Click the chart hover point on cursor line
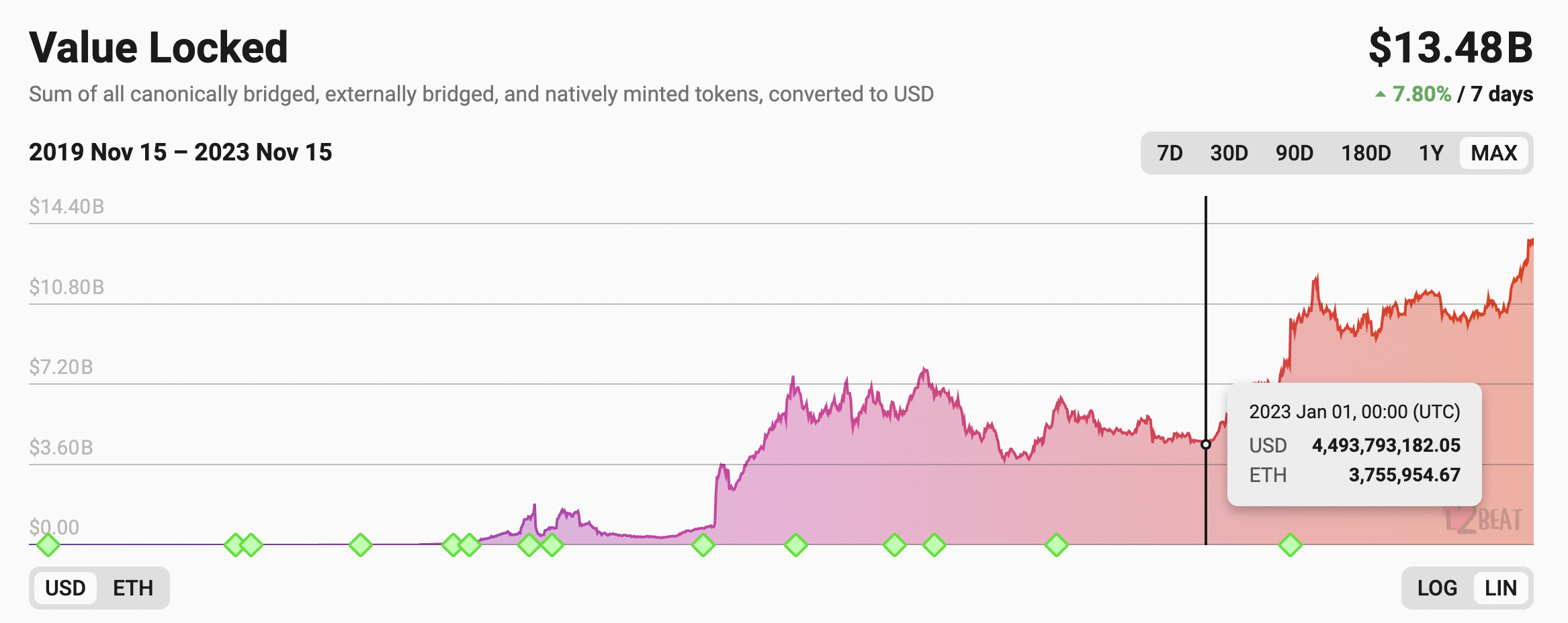The image size is (1568, 623). point(1206,444)
